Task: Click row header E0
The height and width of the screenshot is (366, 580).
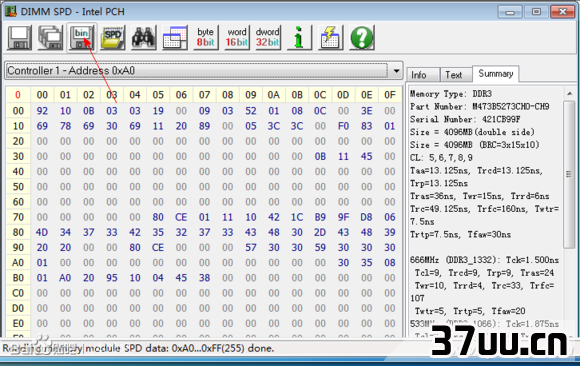Action: tap(18, 323)
